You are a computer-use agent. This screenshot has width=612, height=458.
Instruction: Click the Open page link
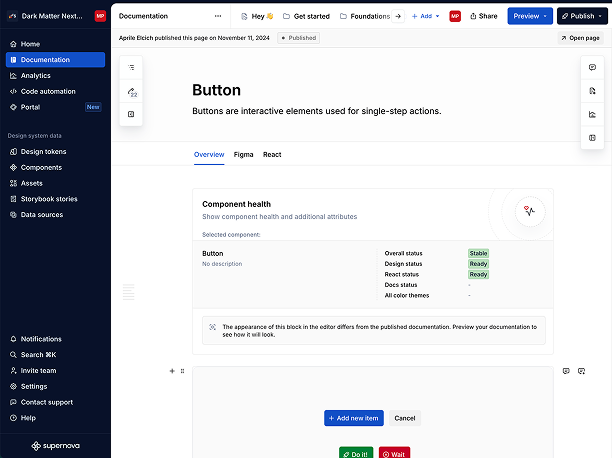(x=580, y=38)
